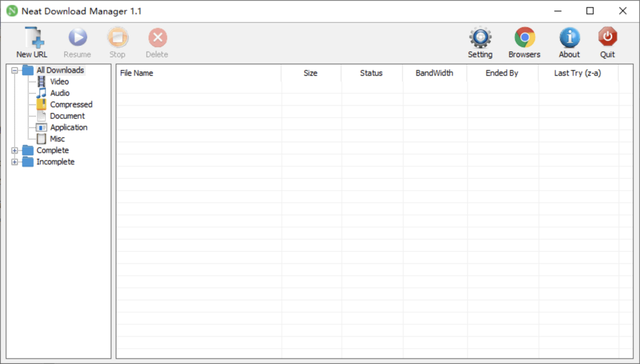
Task: Open Browsers integration Chrome icon
Action: [524, 38]
